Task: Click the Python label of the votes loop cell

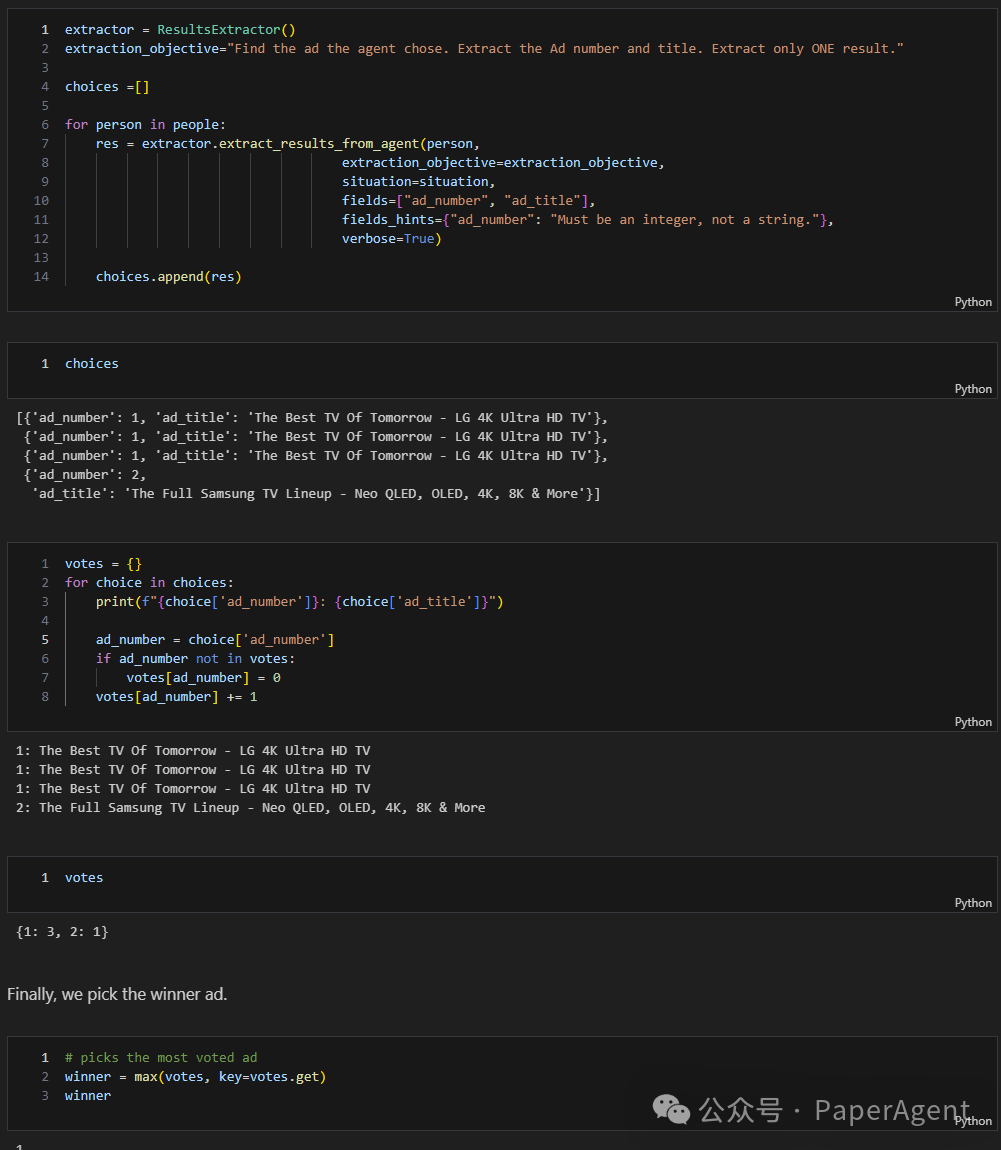Action: coord(972,722)
